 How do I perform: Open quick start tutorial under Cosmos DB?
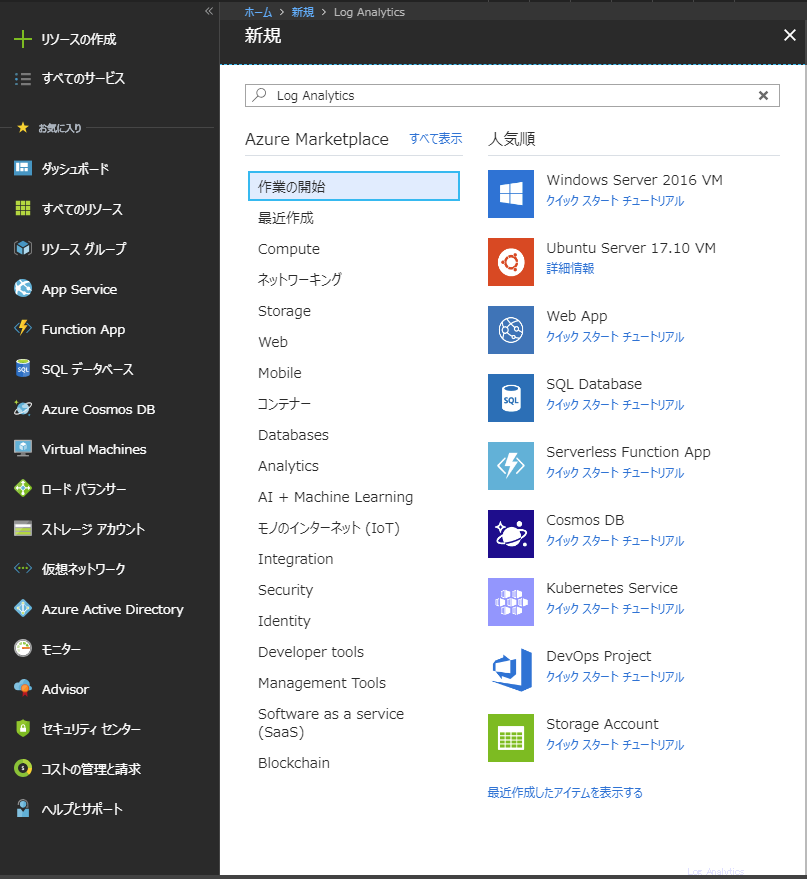615,541
